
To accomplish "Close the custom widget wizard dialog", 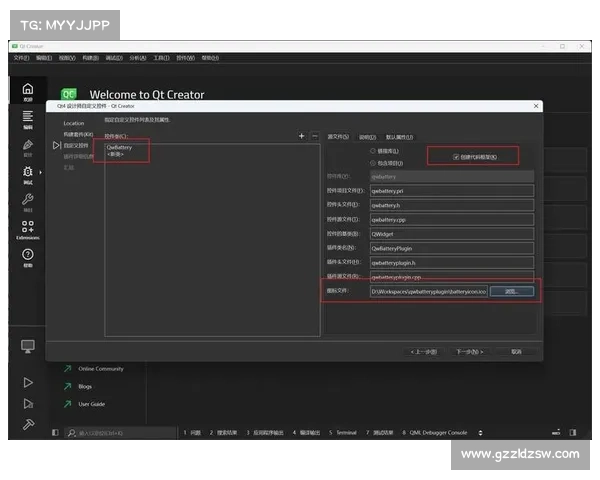I will (x=536, y=106).
